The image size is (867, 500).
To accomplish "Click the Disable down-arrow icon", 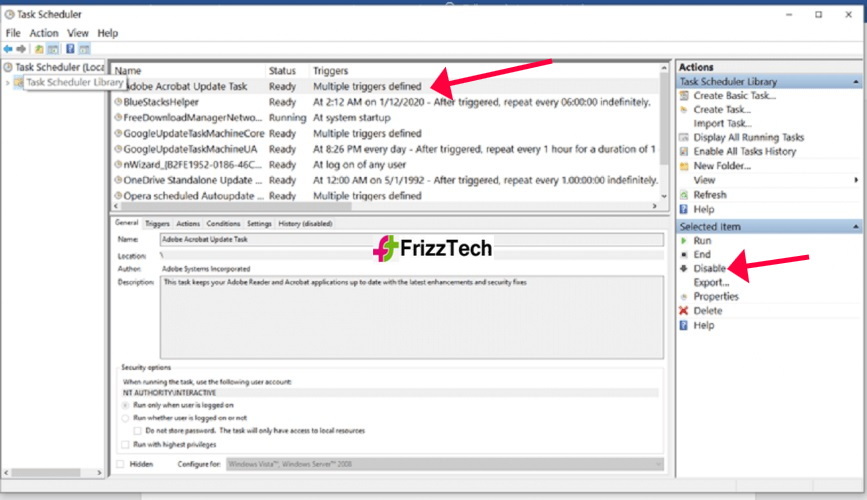I will tap(684, 268).
